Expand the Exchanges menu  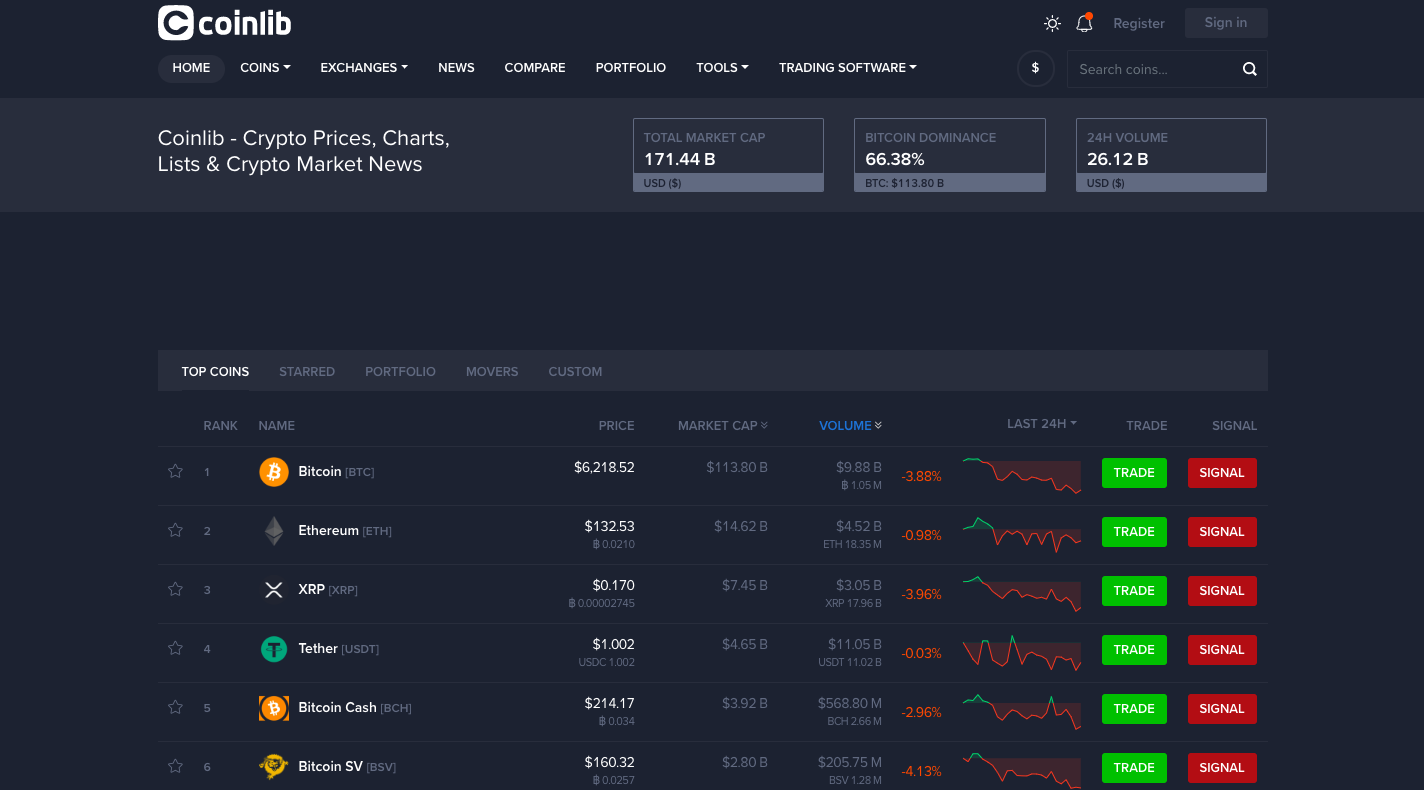(x=364, y=68)
